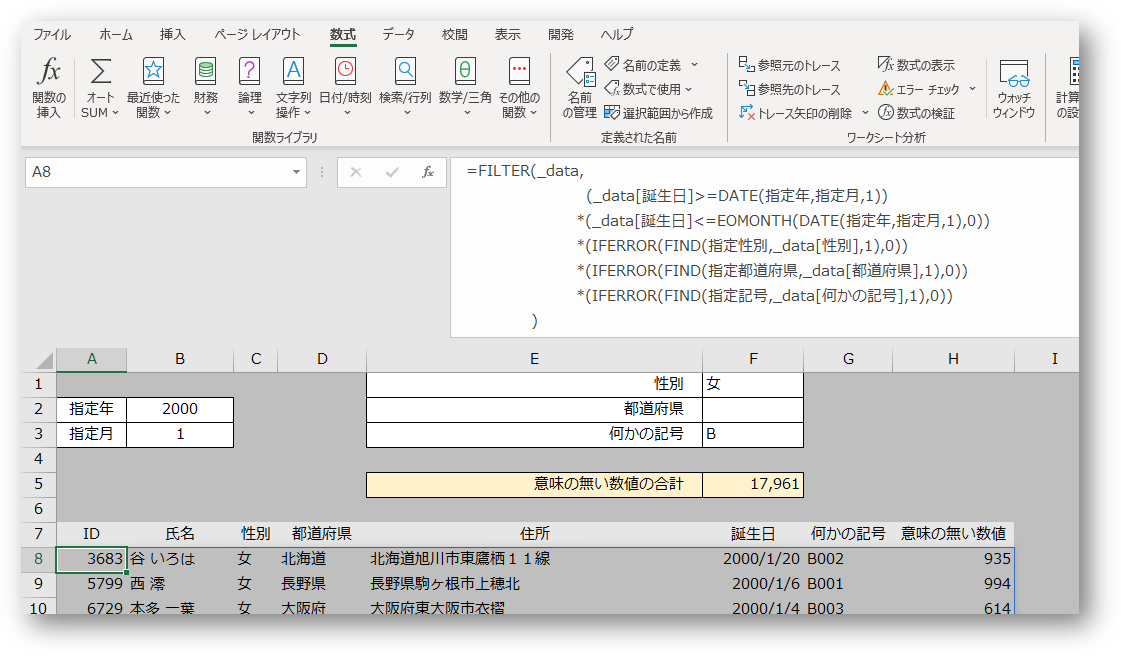Open the 日付/時刻 functions icon
The width and height of the screenshot is (1121, 656).
pyautogui.click(x=345, y=71)
